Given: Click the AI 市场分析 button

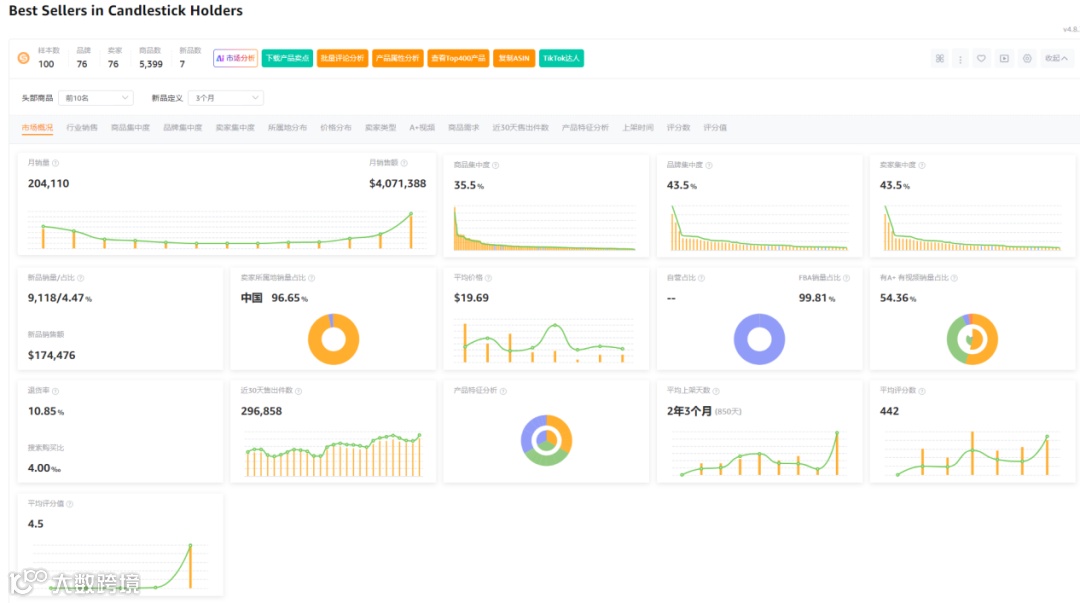Looking at the screenshot, I should click(x=235, y=59).
